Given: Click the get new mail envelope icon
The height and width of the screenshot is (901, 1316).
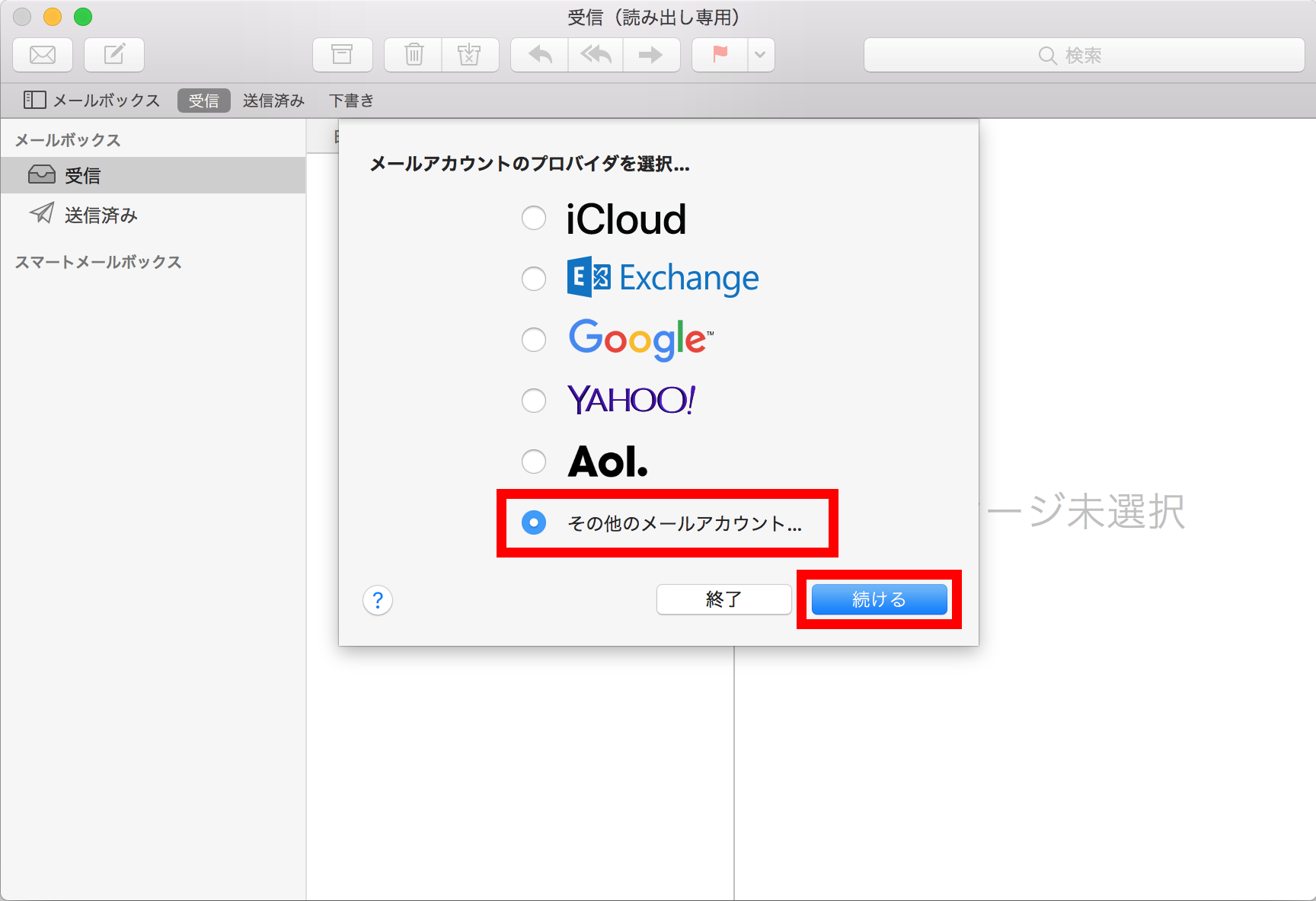Looking at the screenshot, I should (x=43, y=54).
